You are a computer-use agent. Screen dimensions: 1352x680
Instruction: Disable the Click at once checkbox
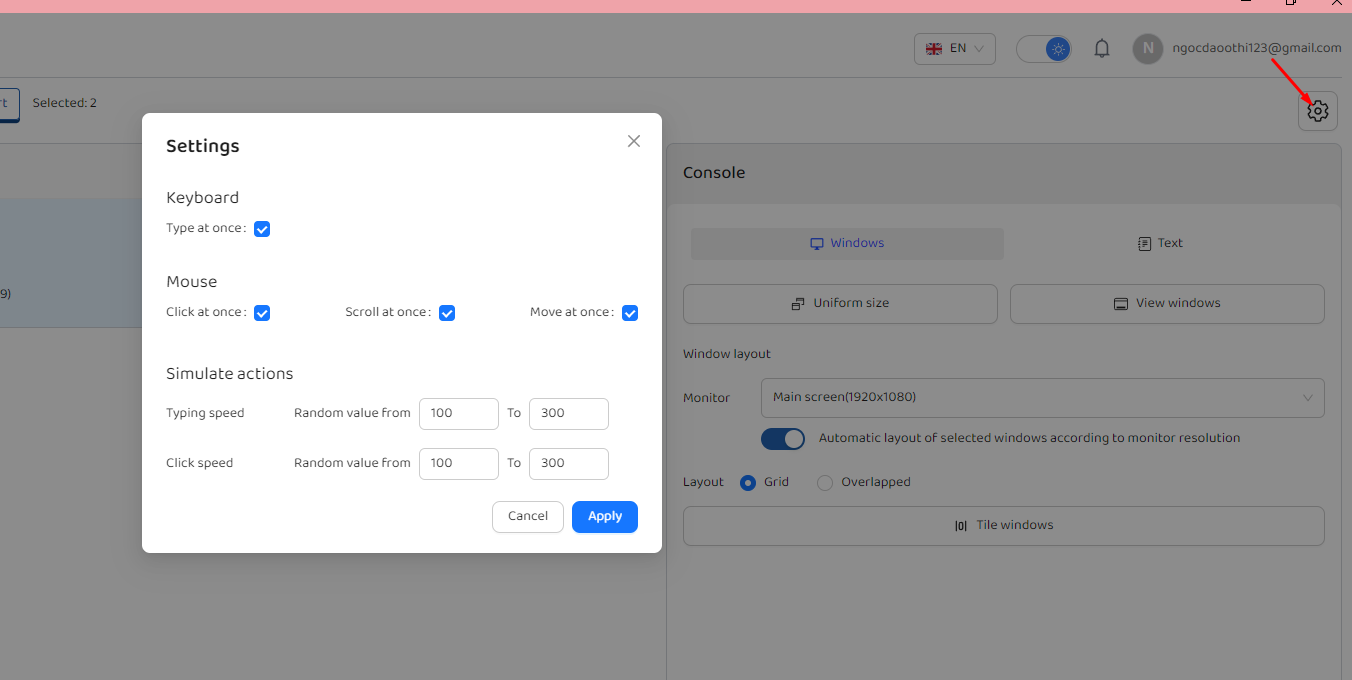[x=262, y=313]
